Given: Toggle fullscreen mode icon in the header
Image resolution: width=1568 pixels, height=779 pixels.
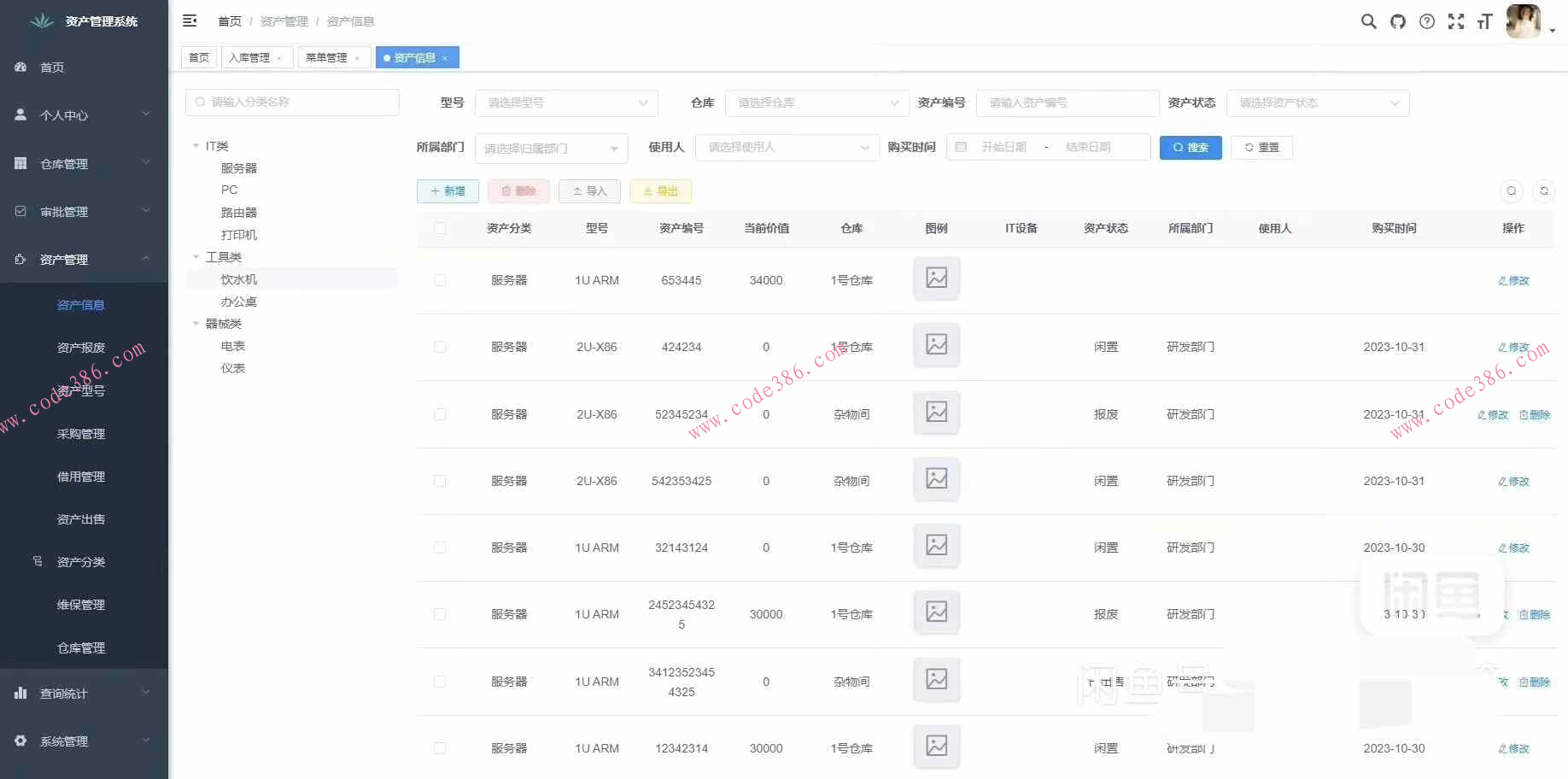Looking at the screenshot, I should click(x=1455, y=21).
